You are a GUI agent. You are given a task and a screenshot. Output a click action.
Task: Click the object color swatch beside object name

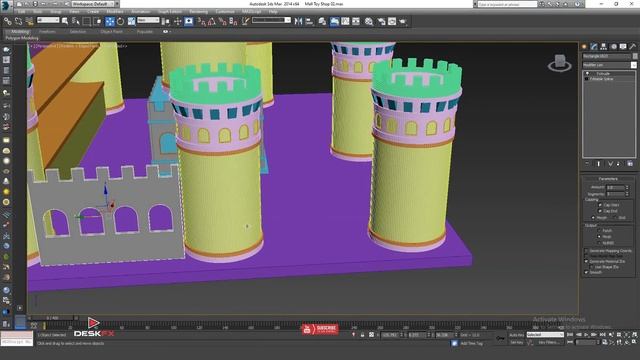[x=635, y=56]
